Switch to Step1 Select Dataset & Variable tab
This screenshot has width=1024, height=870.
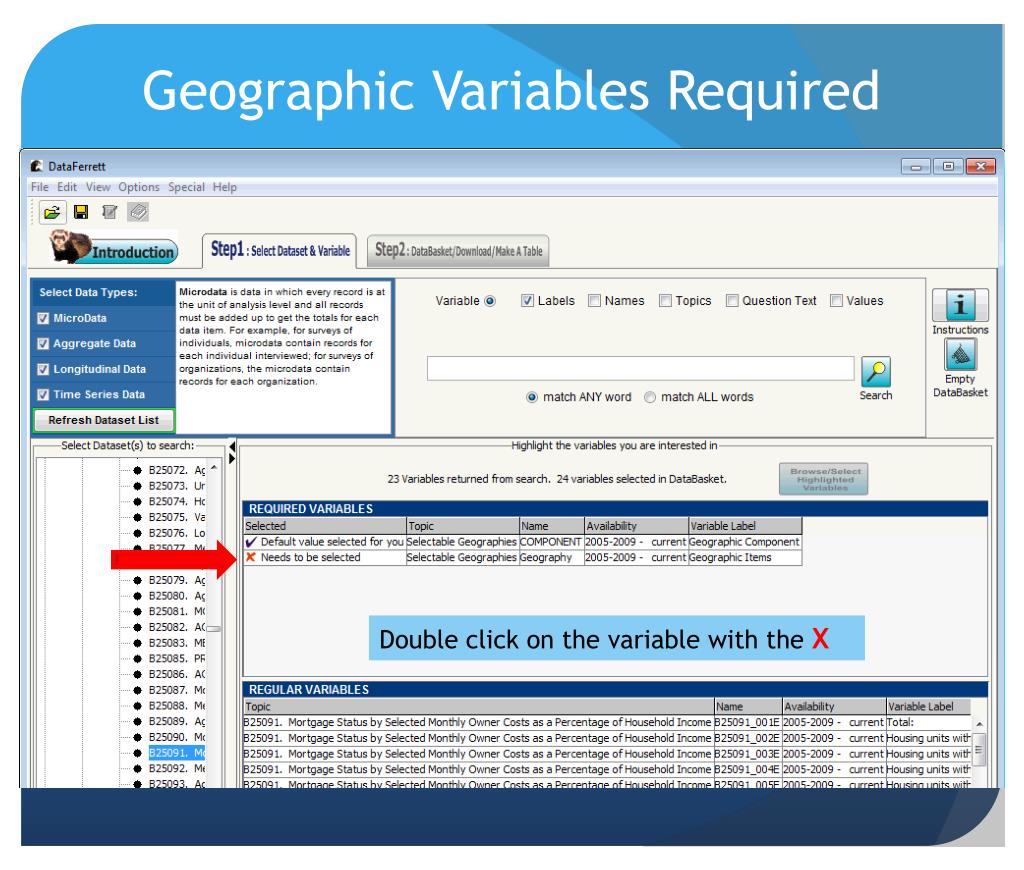click(x=280, y=250)
